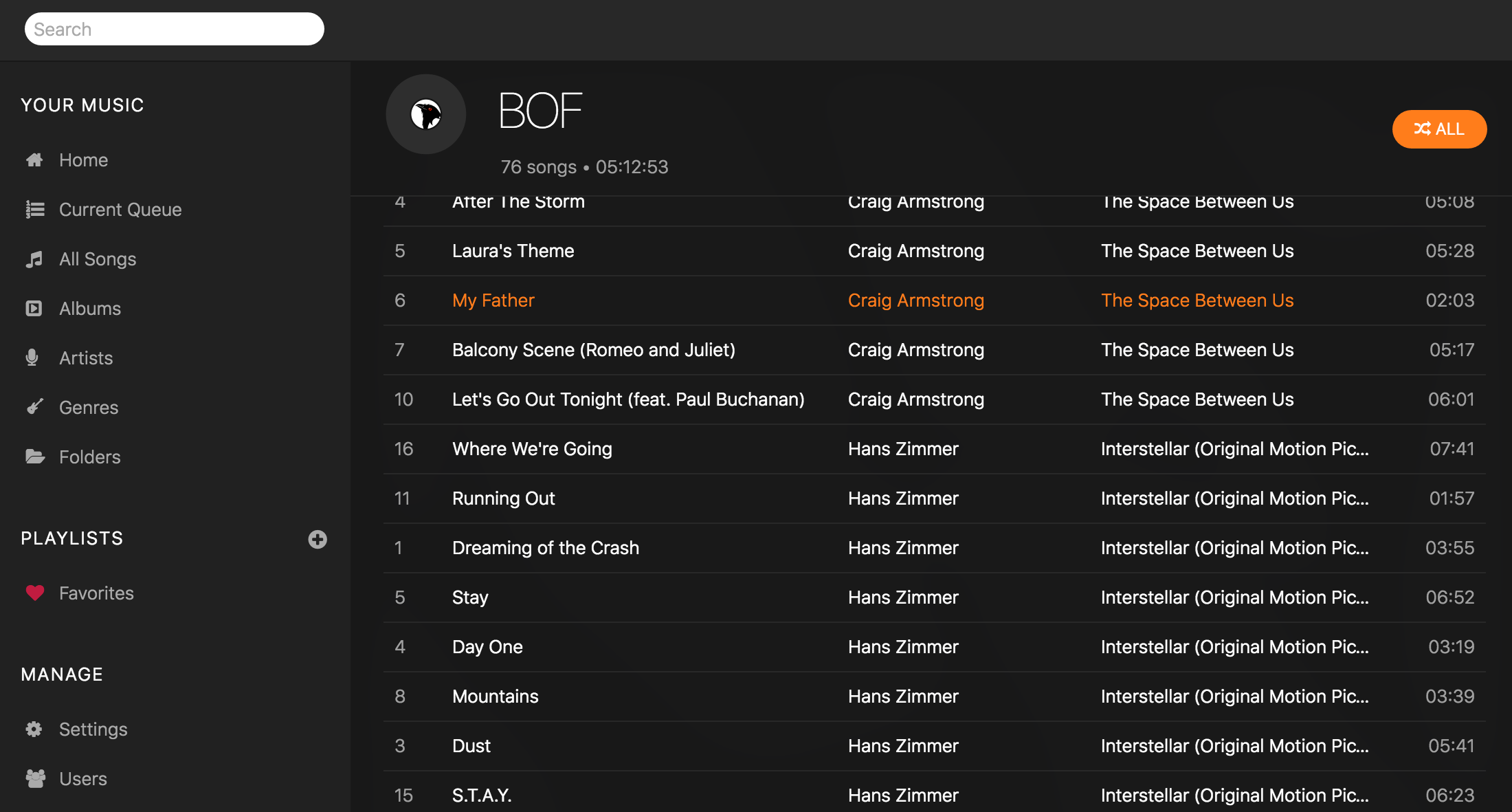Screen dimensions: 1512x812
Task: Focus the Search input field
Action: click(175, 30)
